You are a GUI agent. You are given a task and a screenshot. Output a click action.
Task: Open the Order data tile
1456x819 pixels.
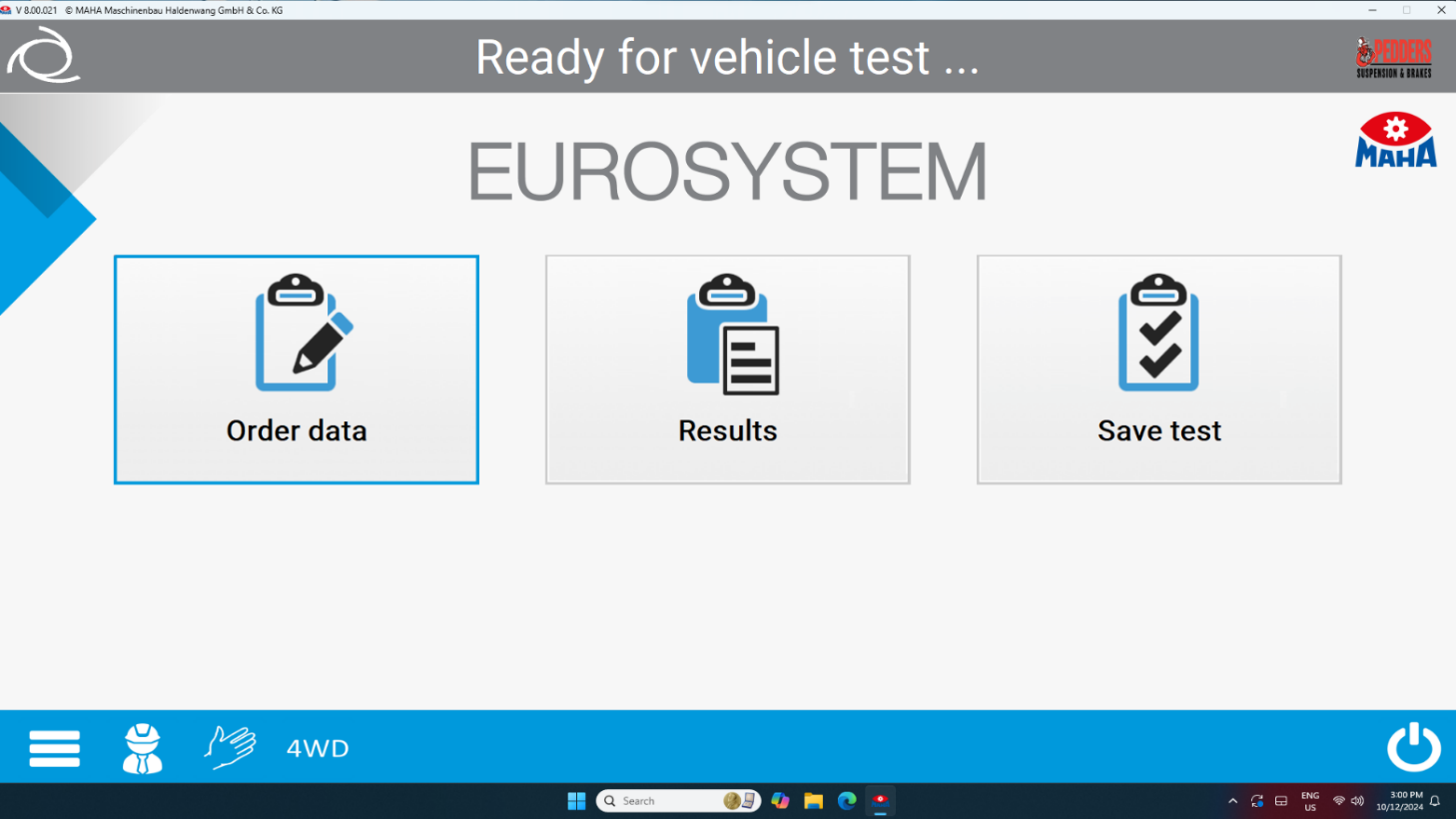point(297,370)
